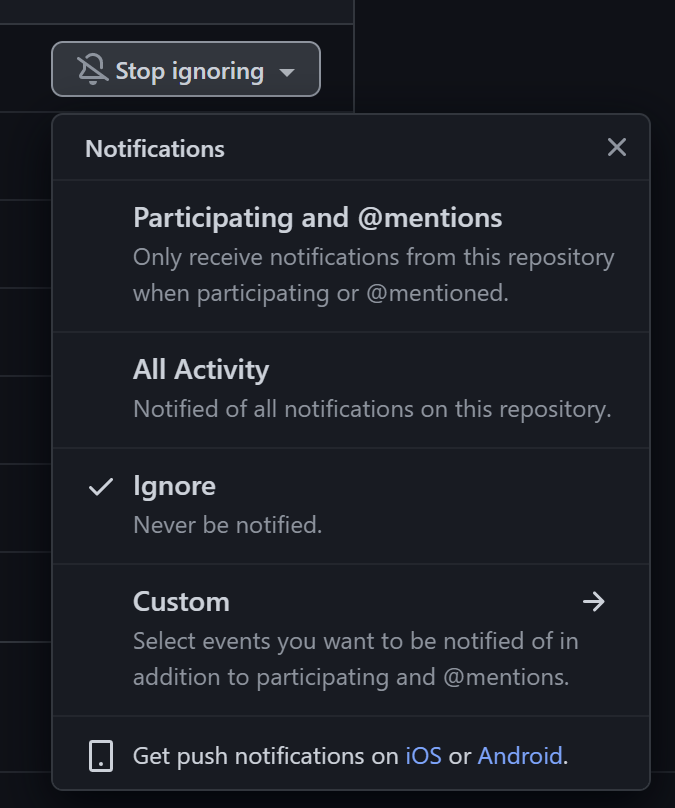Open the iOS app link

click(424, 756)
